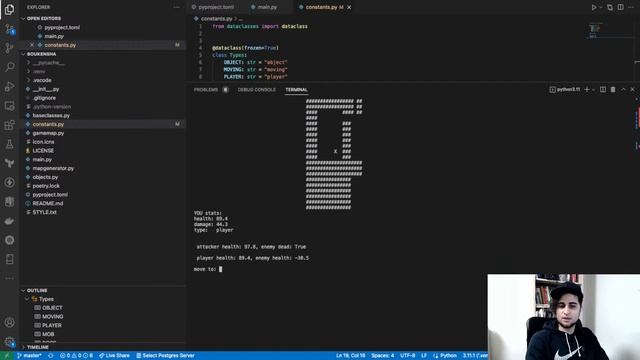Image resolution: width=640 pixels, height=360 pixels.
Task: Open Docker whale icon view
Action: [x=9, y=221]
